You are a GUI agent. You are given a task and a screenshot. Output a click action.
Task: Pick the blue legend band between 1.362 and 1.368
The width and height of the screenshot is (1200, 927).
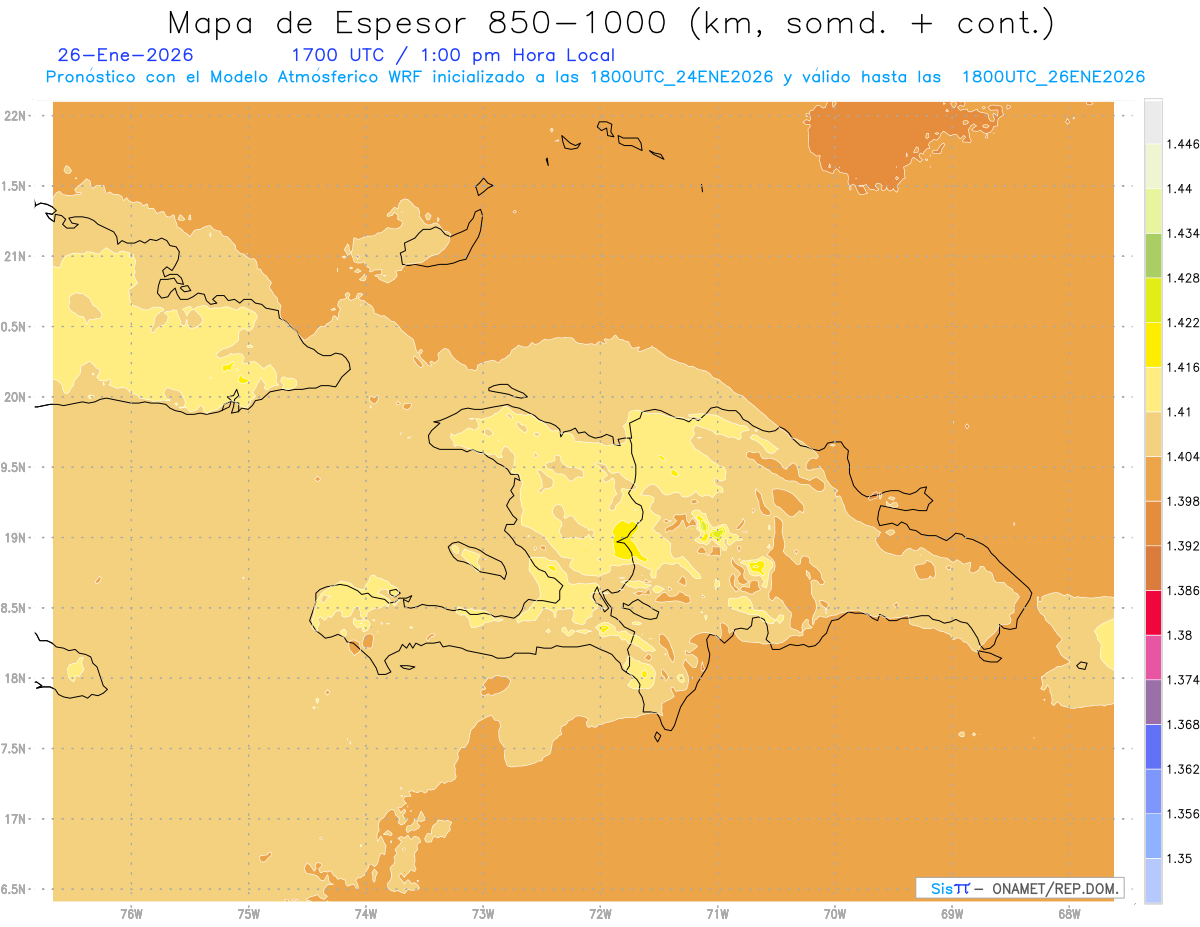1153,747
